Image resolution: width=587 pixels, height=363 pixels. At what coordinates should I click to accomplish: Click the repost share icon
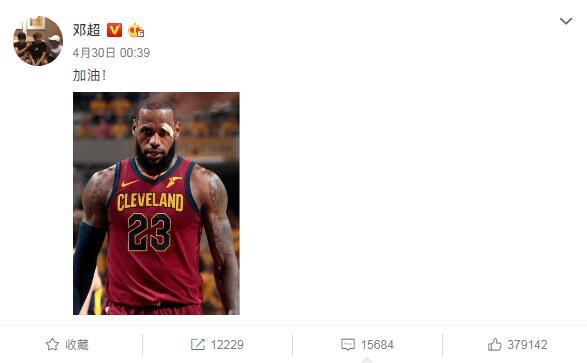(x=198, y=344)
